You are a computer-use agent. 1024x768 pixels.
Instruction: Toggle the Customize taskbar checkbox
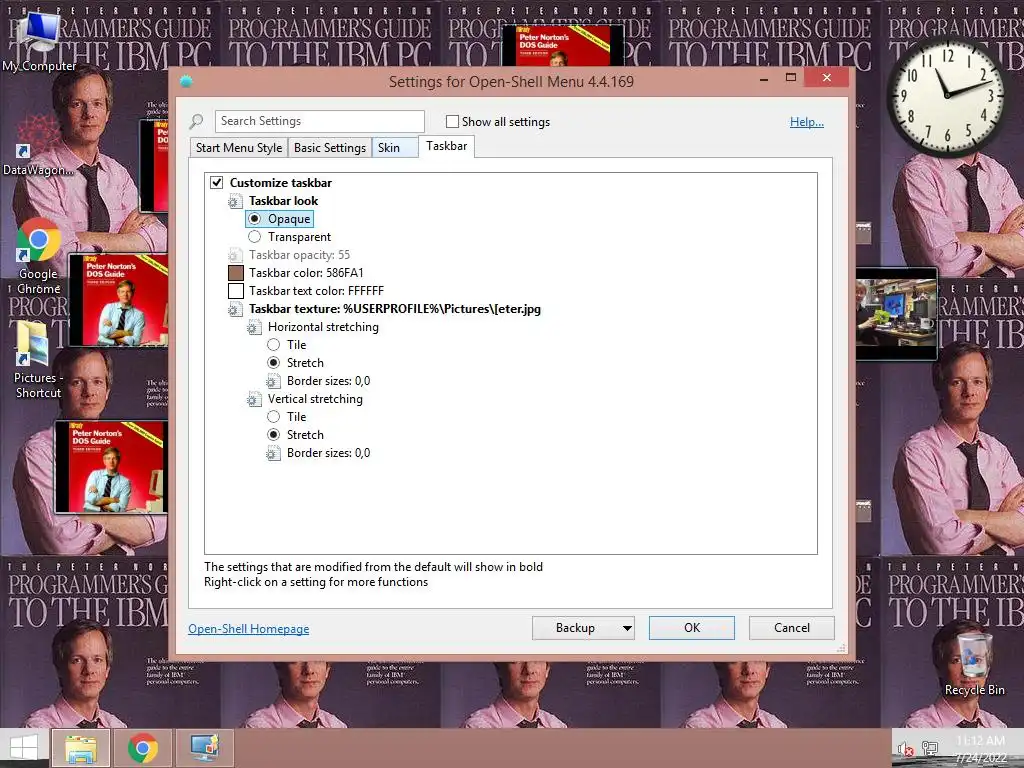217,182
